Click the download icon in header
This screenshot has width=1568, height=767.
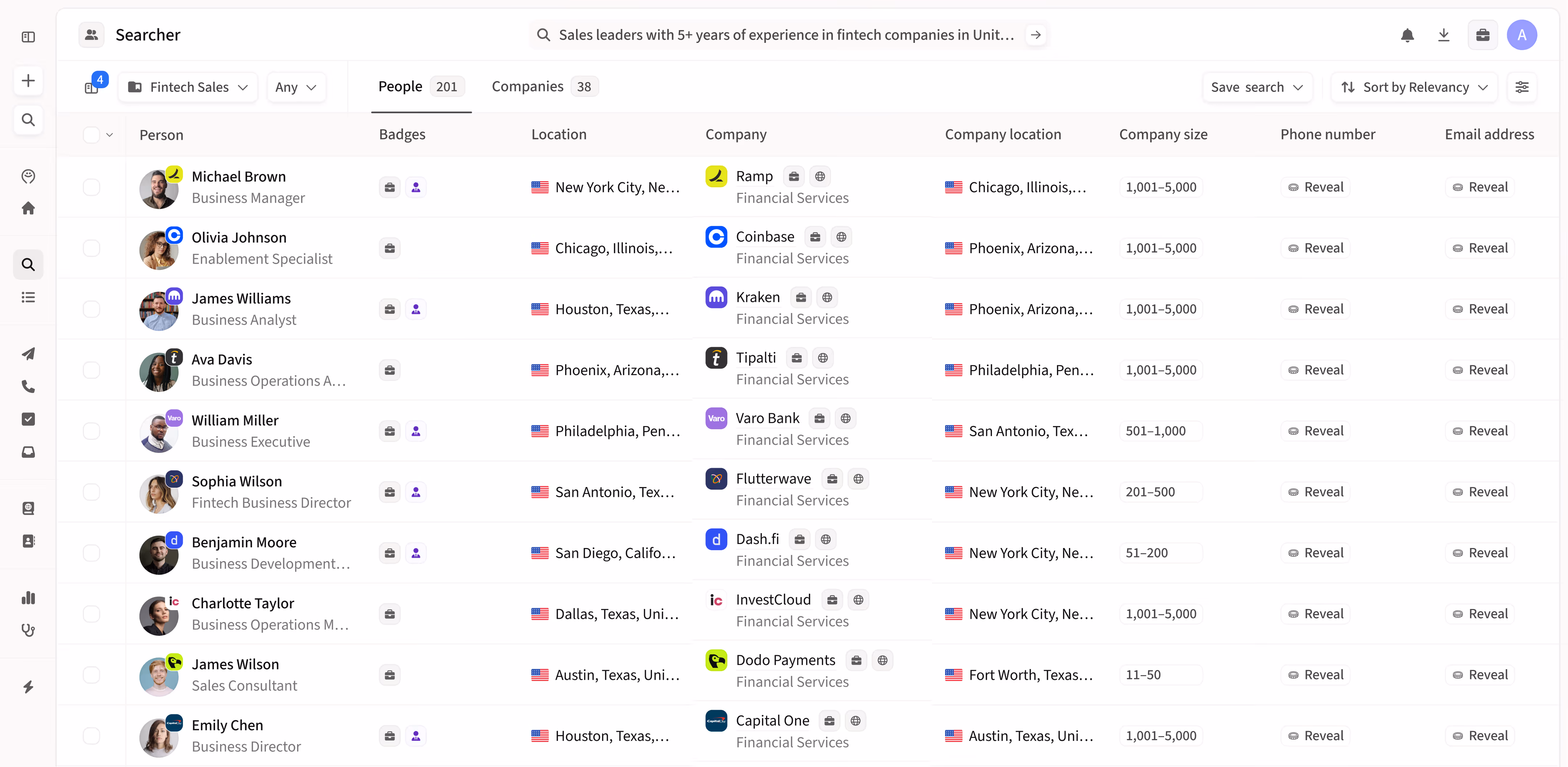click(x=1443, y=35)
